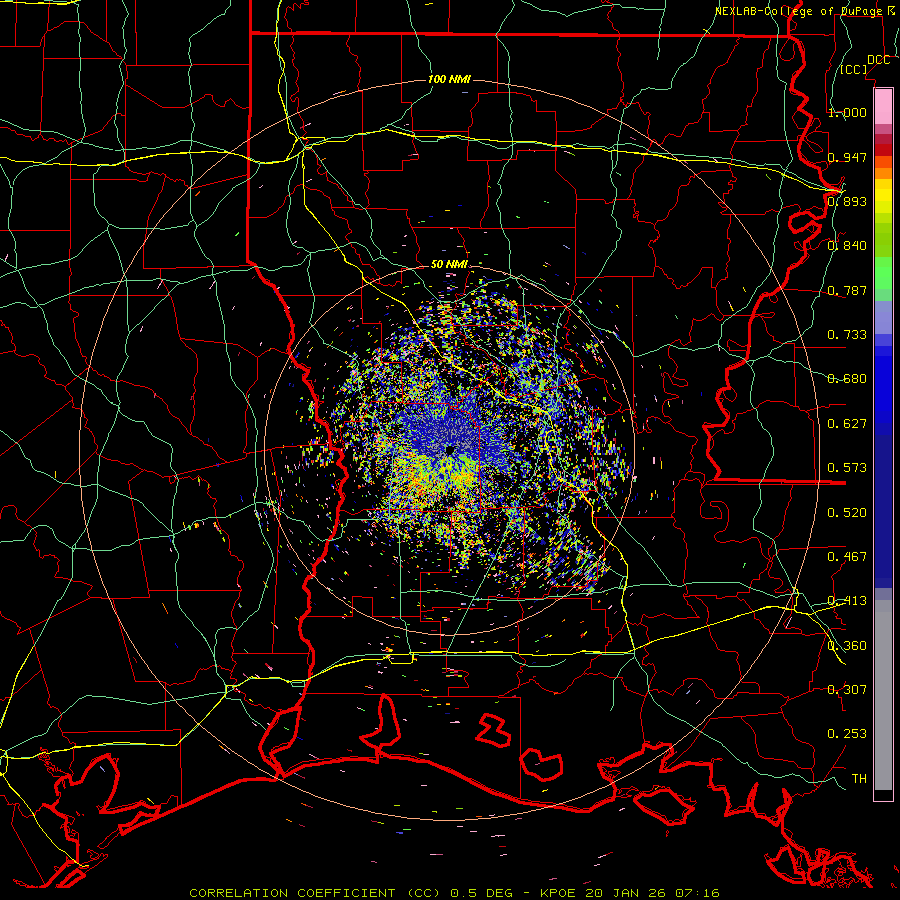Click the 0.520 scale value
The image size is (900, 900).
pos(847,512)
